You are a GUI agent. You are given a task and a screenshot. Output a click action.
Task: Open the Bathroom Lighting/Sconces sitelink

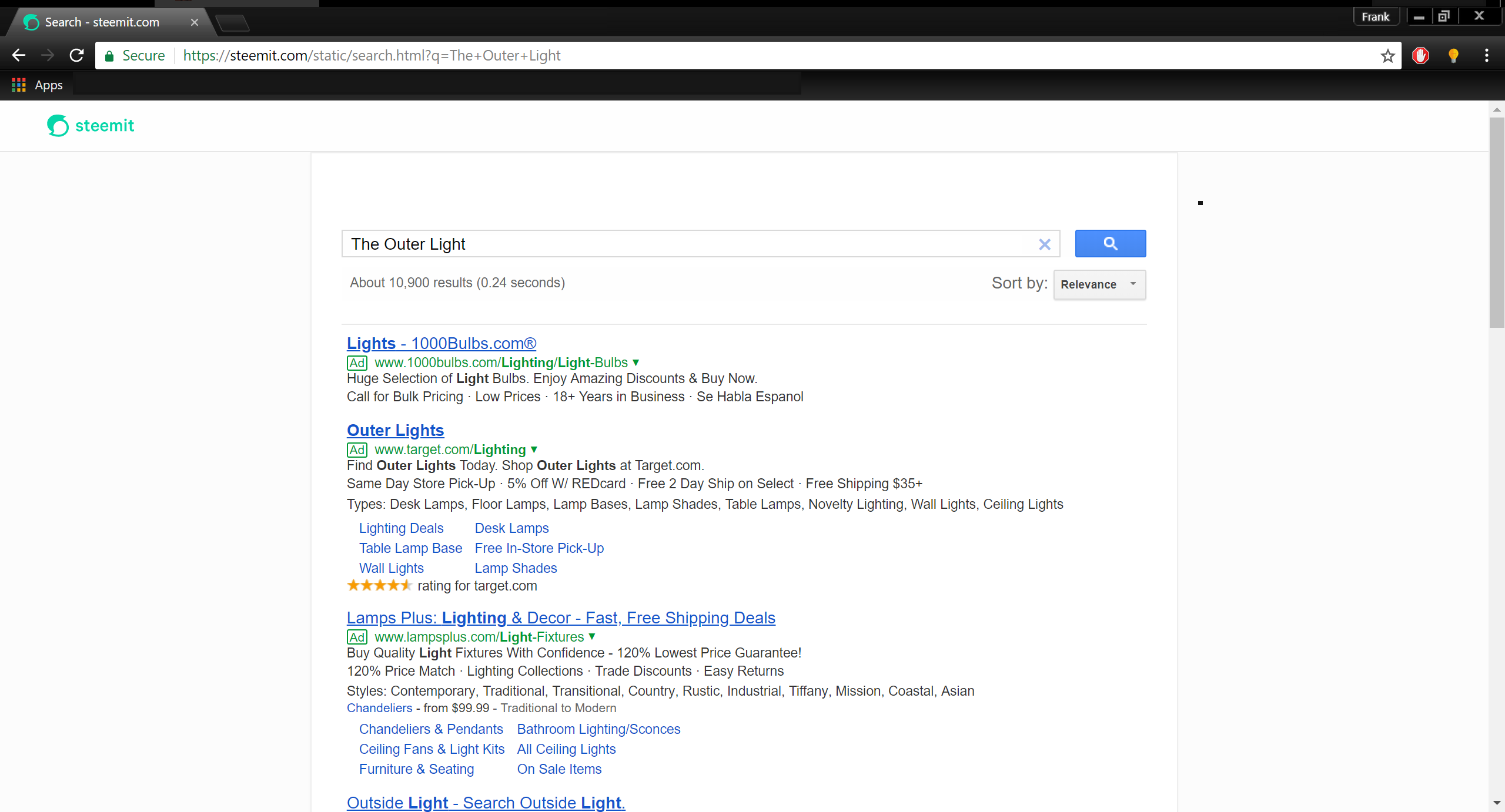tap(598, 729)
